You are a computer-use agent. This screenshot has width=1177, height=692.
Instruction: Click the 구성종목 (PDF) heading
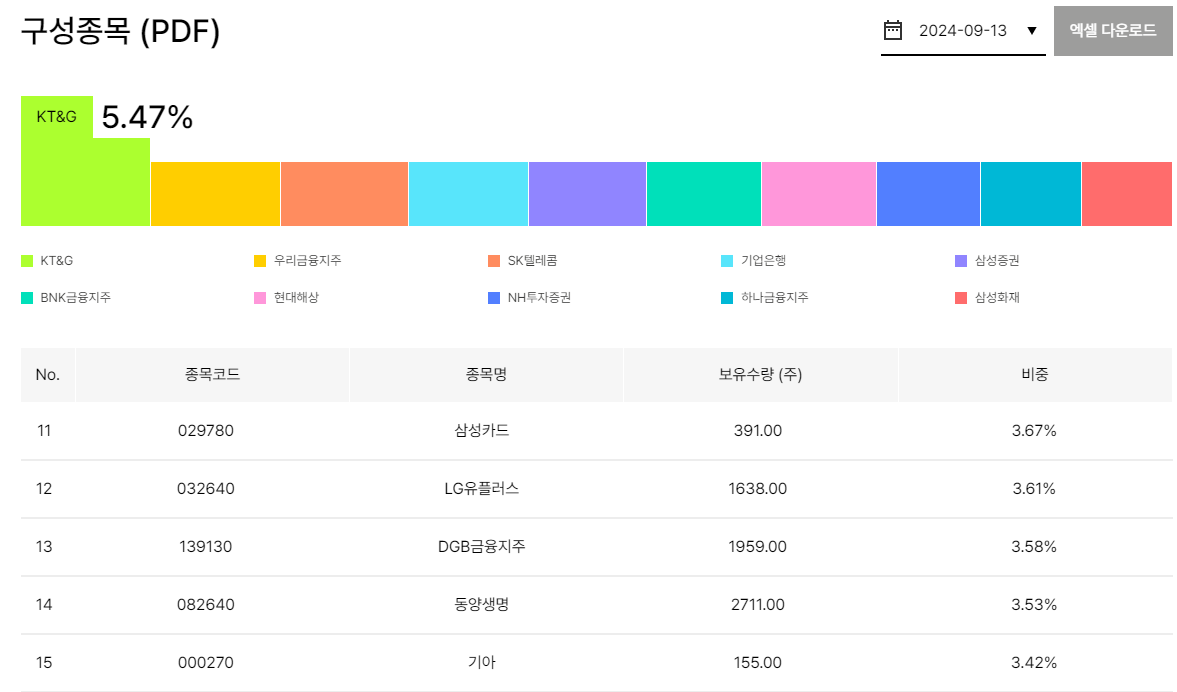pos(120,31)
